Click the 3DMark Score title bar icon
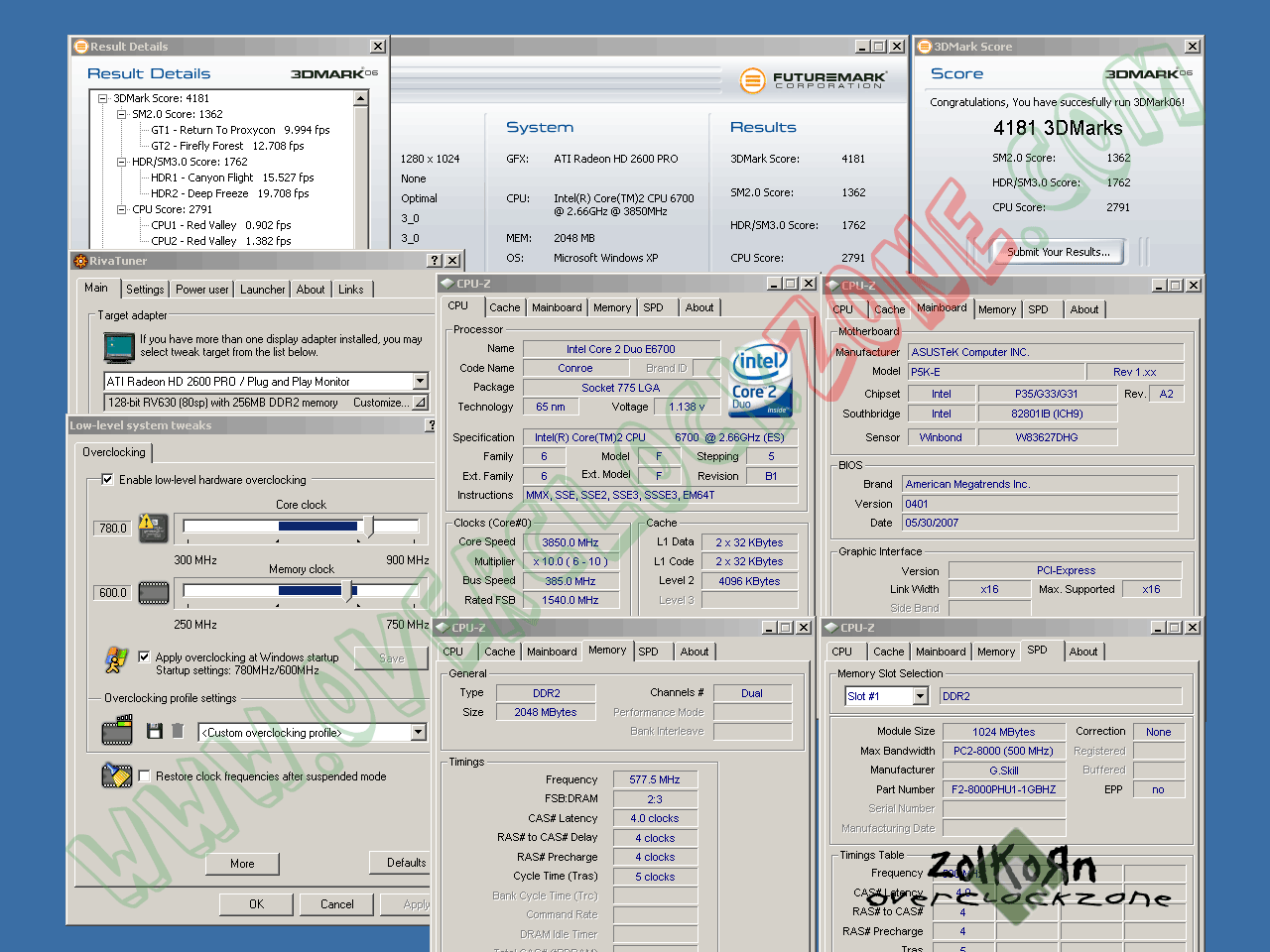Image resolution: width=1270 pixels, height=952 pixels. pyautogui.click(x=925, y=47)
